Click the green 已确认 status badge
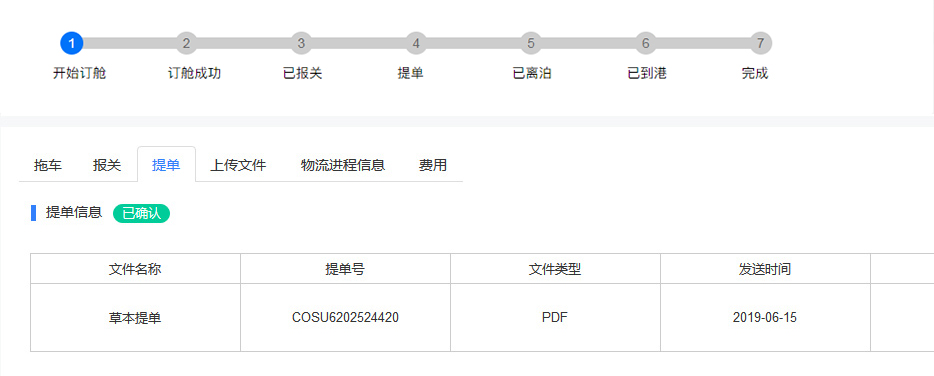 [x=141, y=213]
